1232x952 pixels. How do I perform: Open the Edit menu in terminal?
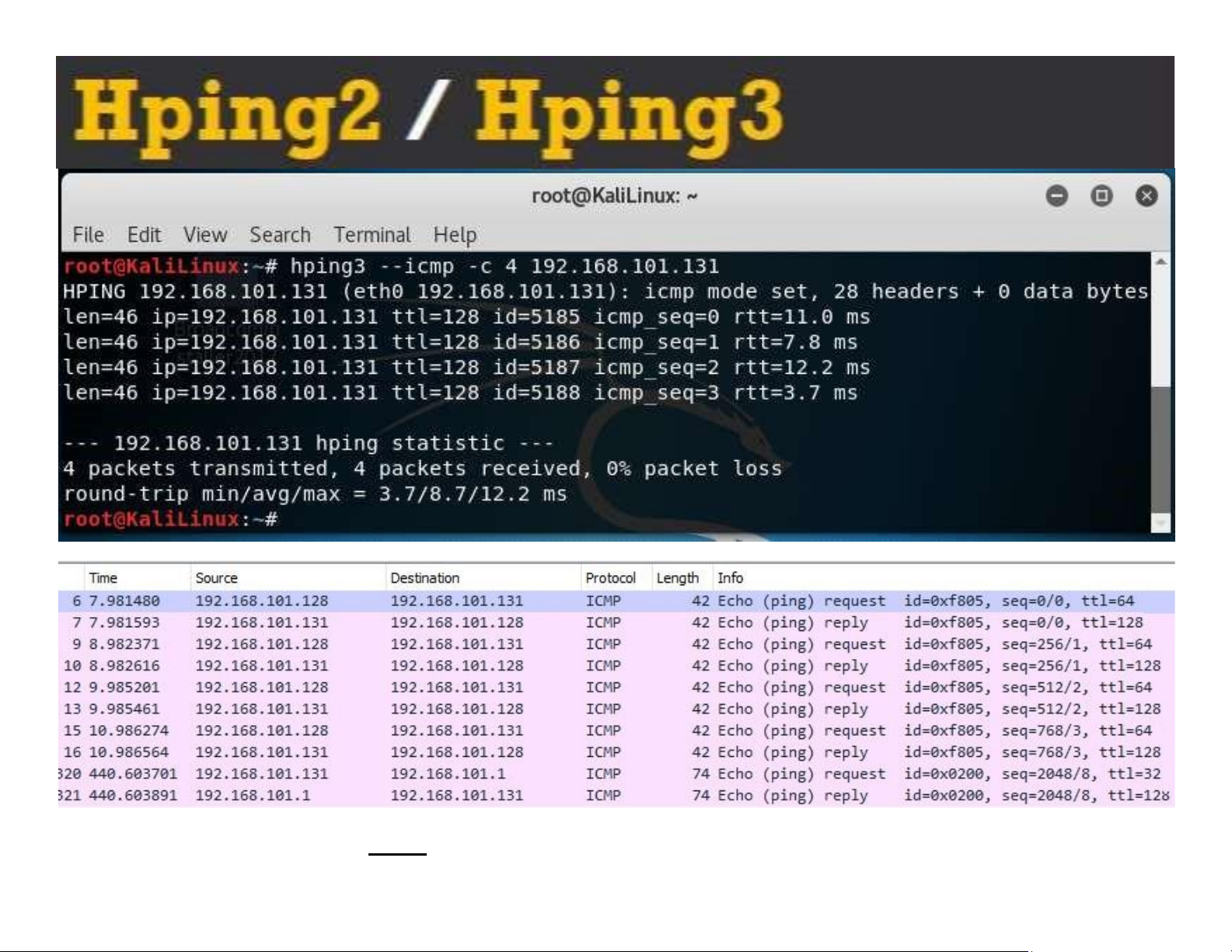[144, 235]
